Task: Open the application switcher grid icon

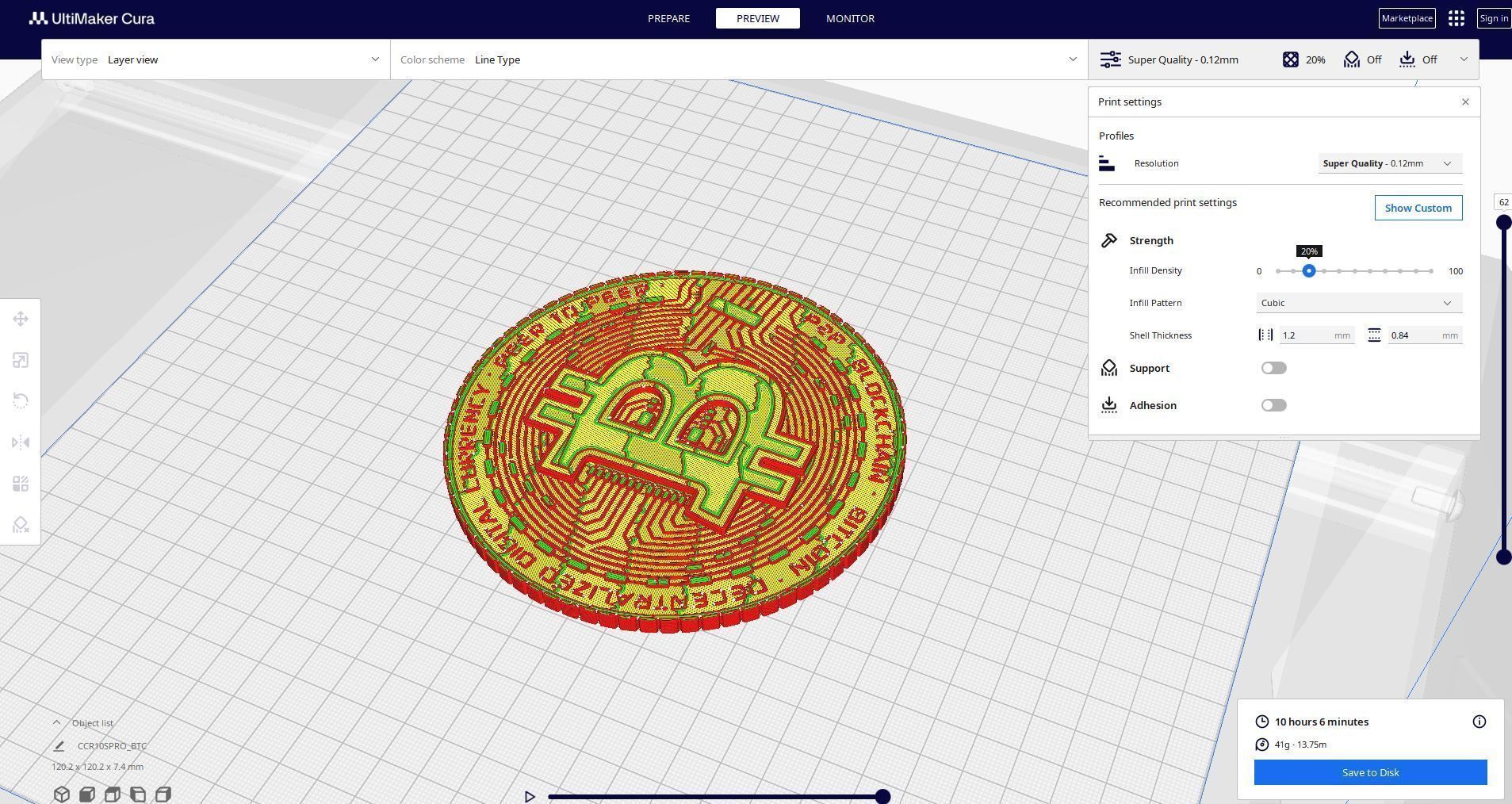Action: tap(1456, 18)
